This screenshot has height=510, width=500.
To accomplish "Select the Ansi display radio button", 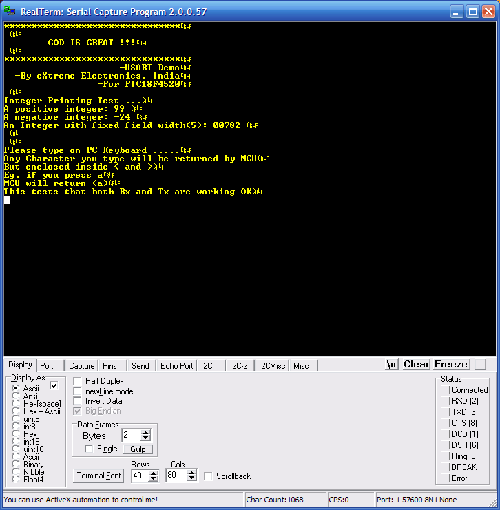I will 16,396.
